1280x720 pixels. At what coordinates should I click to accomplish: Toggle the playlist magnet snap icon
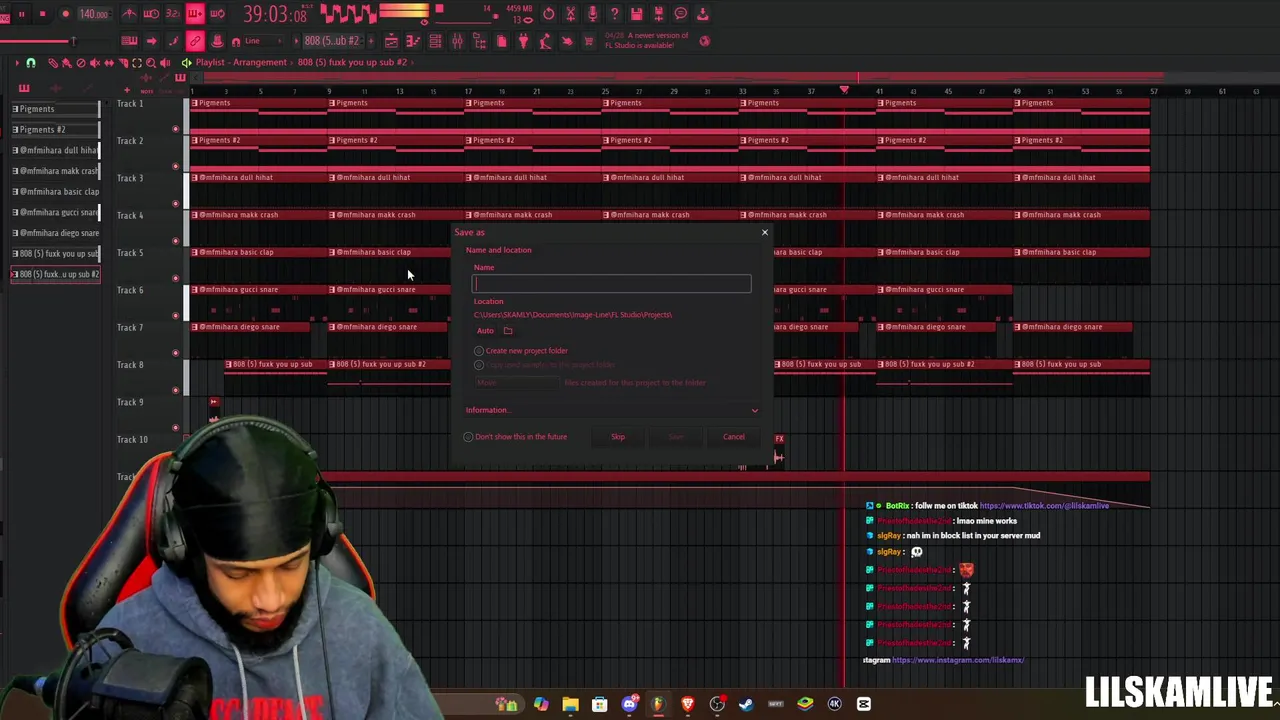pyautogui.click(x=31, y=62)
